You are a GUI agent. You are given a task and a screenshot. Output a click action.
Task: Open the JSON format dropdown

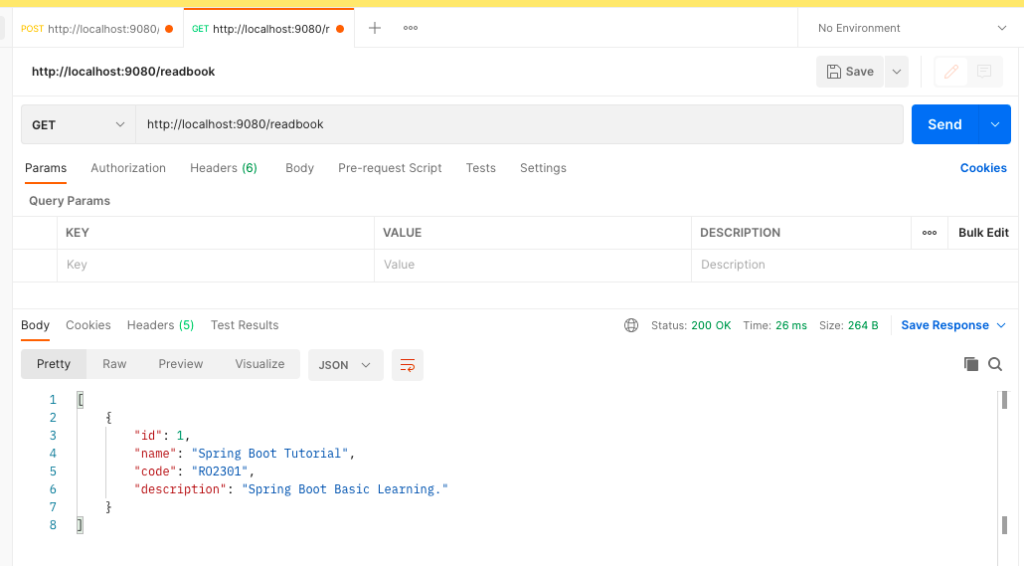pyautogui.click(x=345, y=365)
